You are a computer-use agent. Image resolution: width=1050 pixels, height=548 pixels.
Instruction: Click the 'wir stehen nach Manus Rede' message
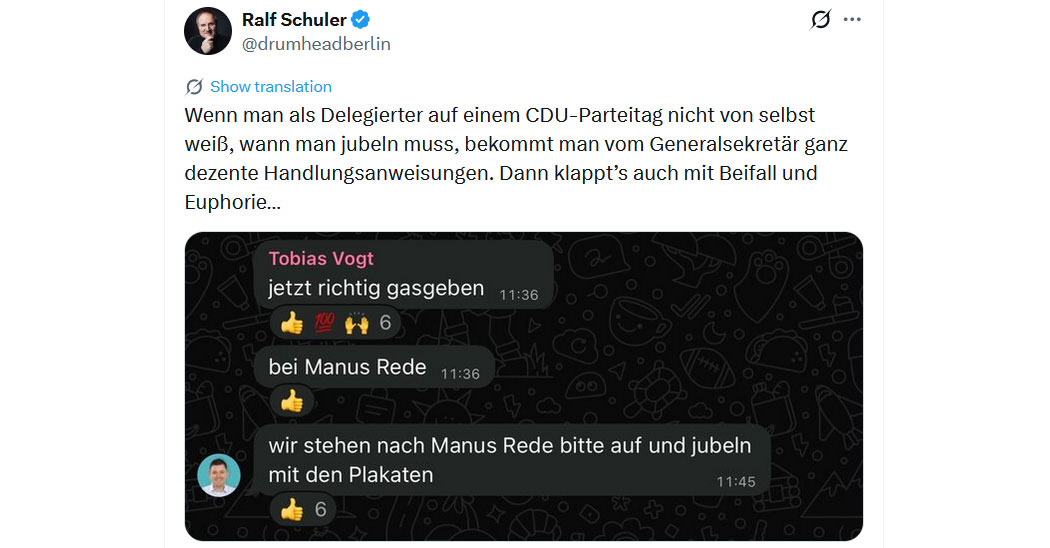[x=509, y=459]
